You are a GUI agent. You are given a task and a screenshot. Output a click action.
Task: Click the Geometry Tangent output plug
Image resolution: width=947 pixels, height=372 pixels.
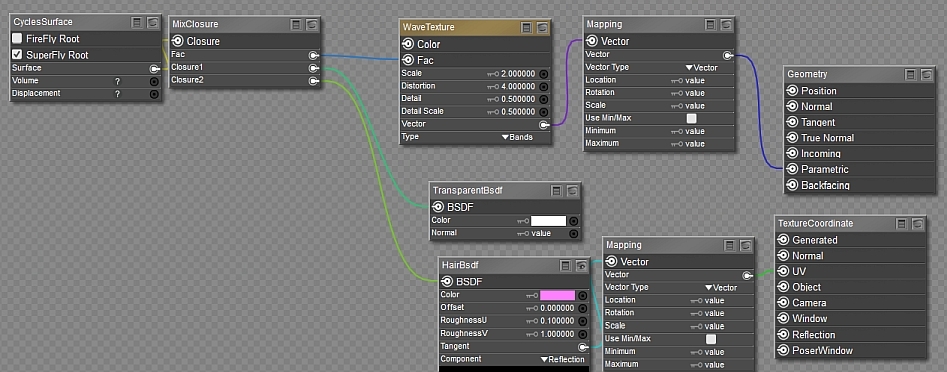[x=792, y=122]
